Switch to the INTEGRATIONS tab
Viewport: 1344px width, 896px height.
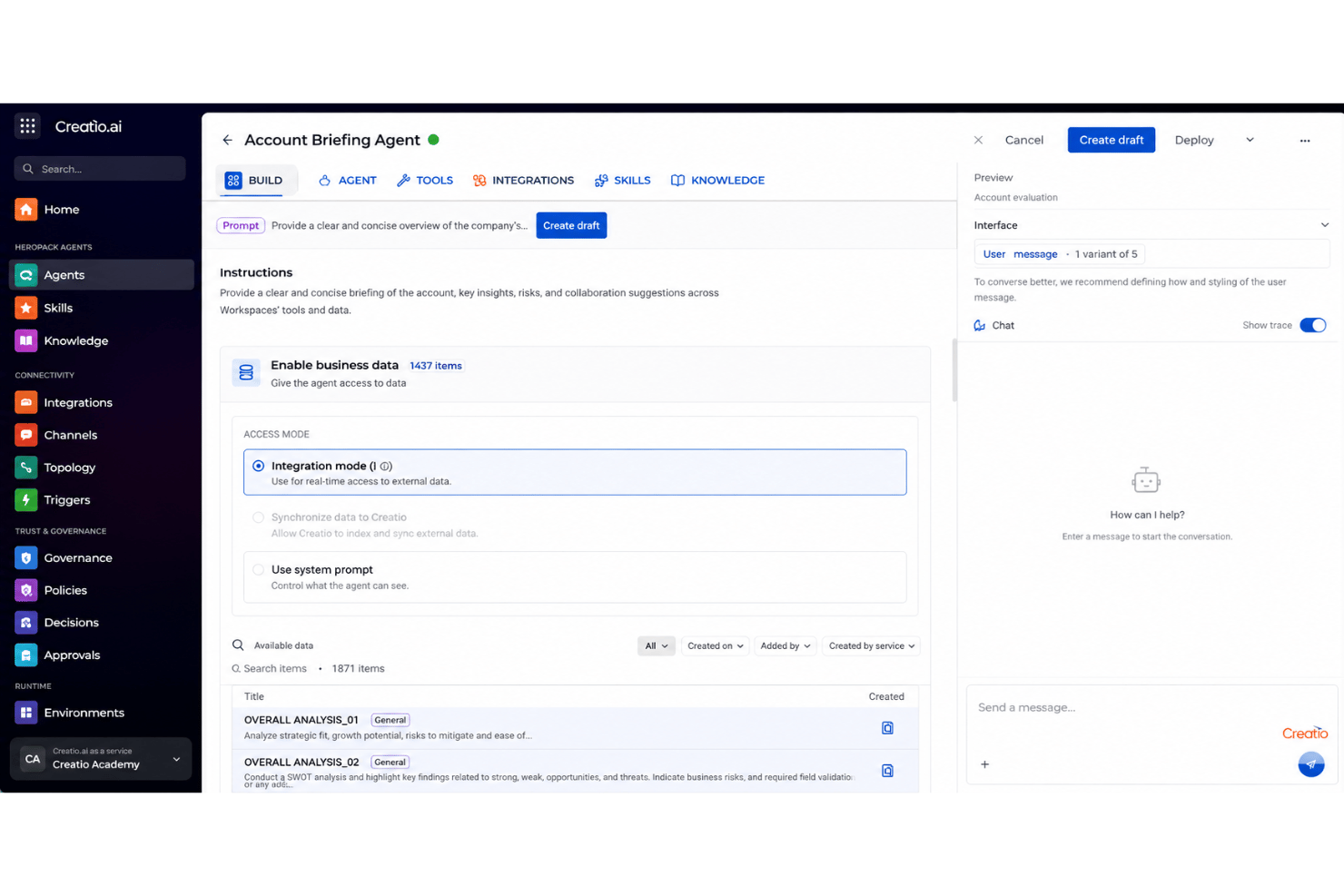coord(523,181)
